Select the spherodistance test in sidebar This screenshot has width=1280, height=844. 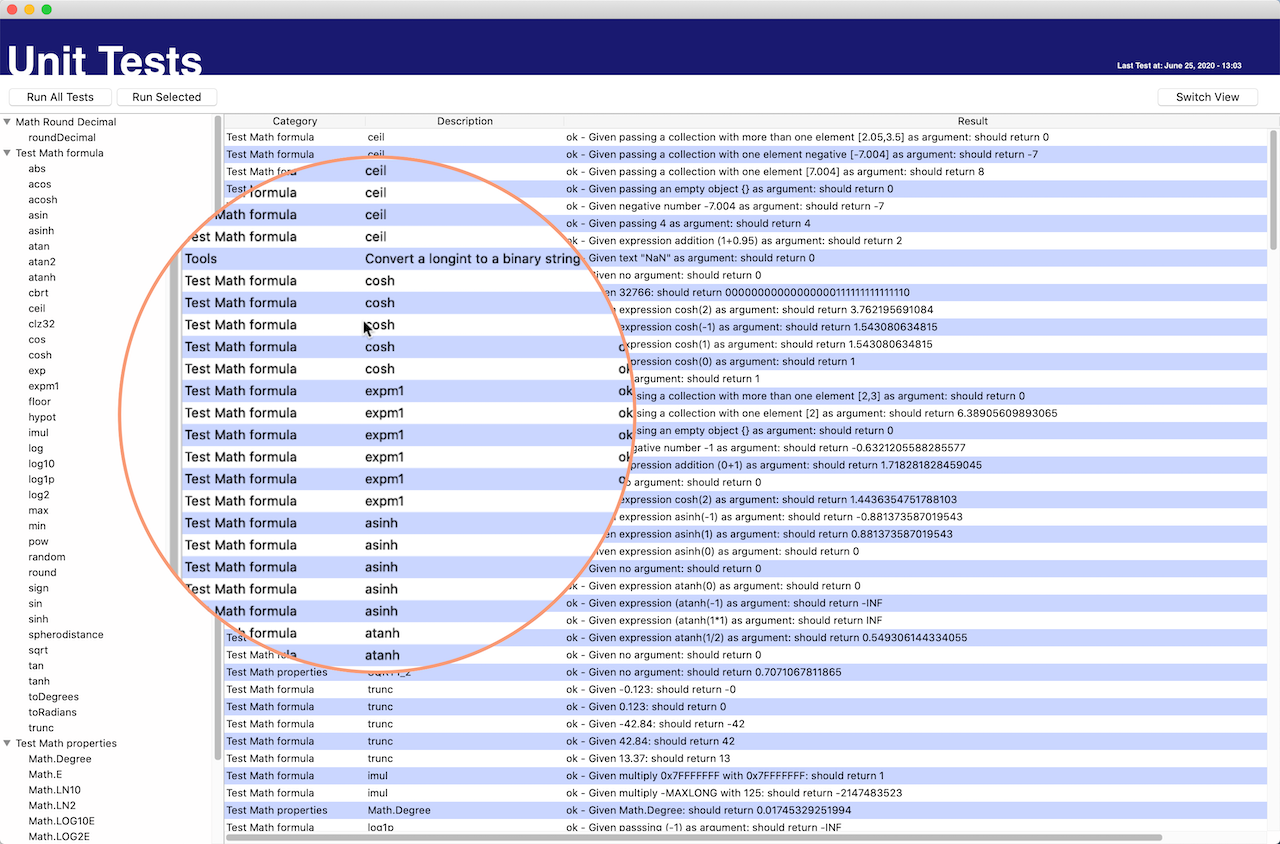coord(66,635)
